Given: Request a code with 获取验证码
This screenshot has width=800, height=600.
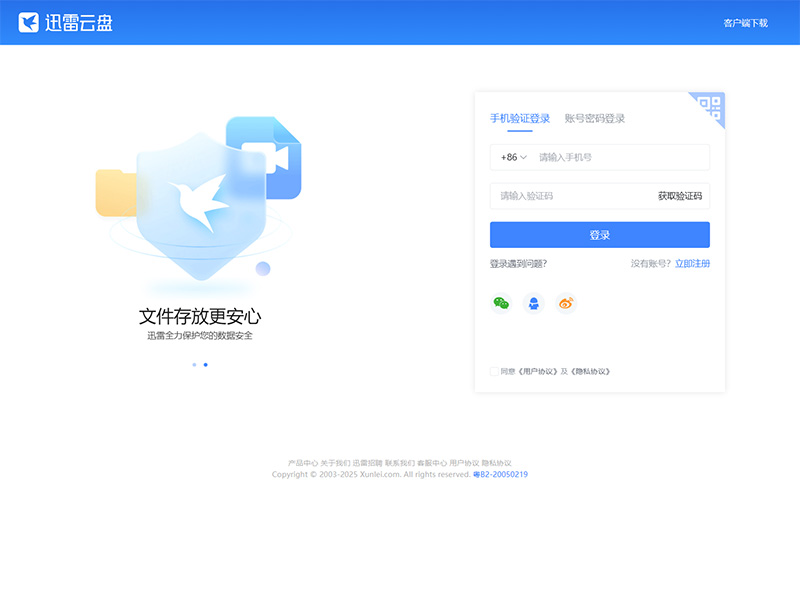Looking at the screenshot, I should (x=683, y=195).
